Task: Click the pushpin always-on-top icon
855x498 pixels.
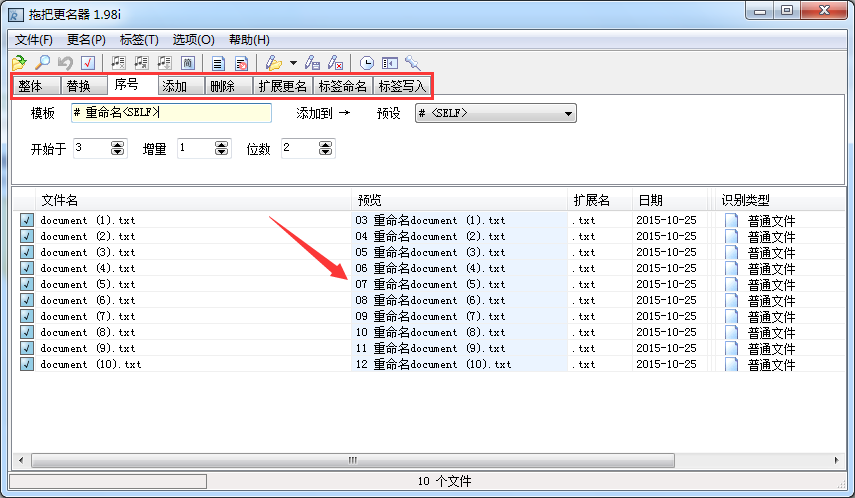Action: click(413, 63)
